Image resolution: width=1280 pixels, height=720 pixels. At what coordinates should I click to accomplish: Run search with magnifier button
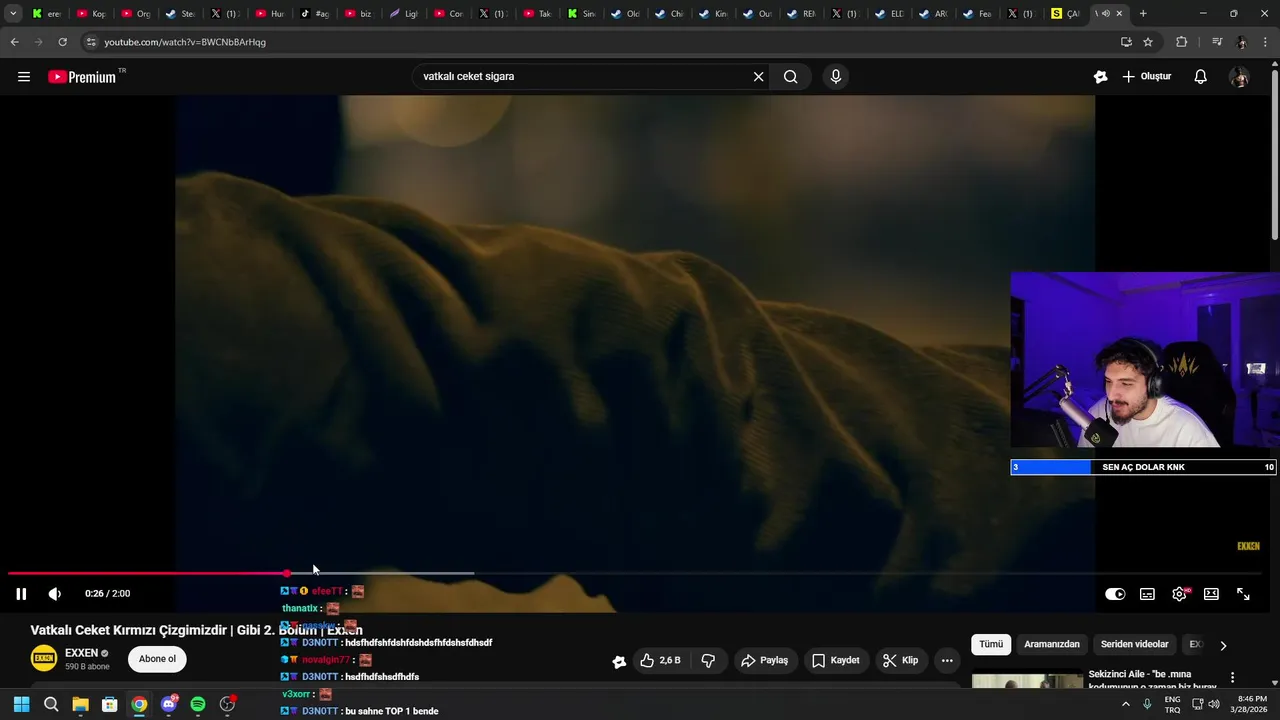pos(790,77)
